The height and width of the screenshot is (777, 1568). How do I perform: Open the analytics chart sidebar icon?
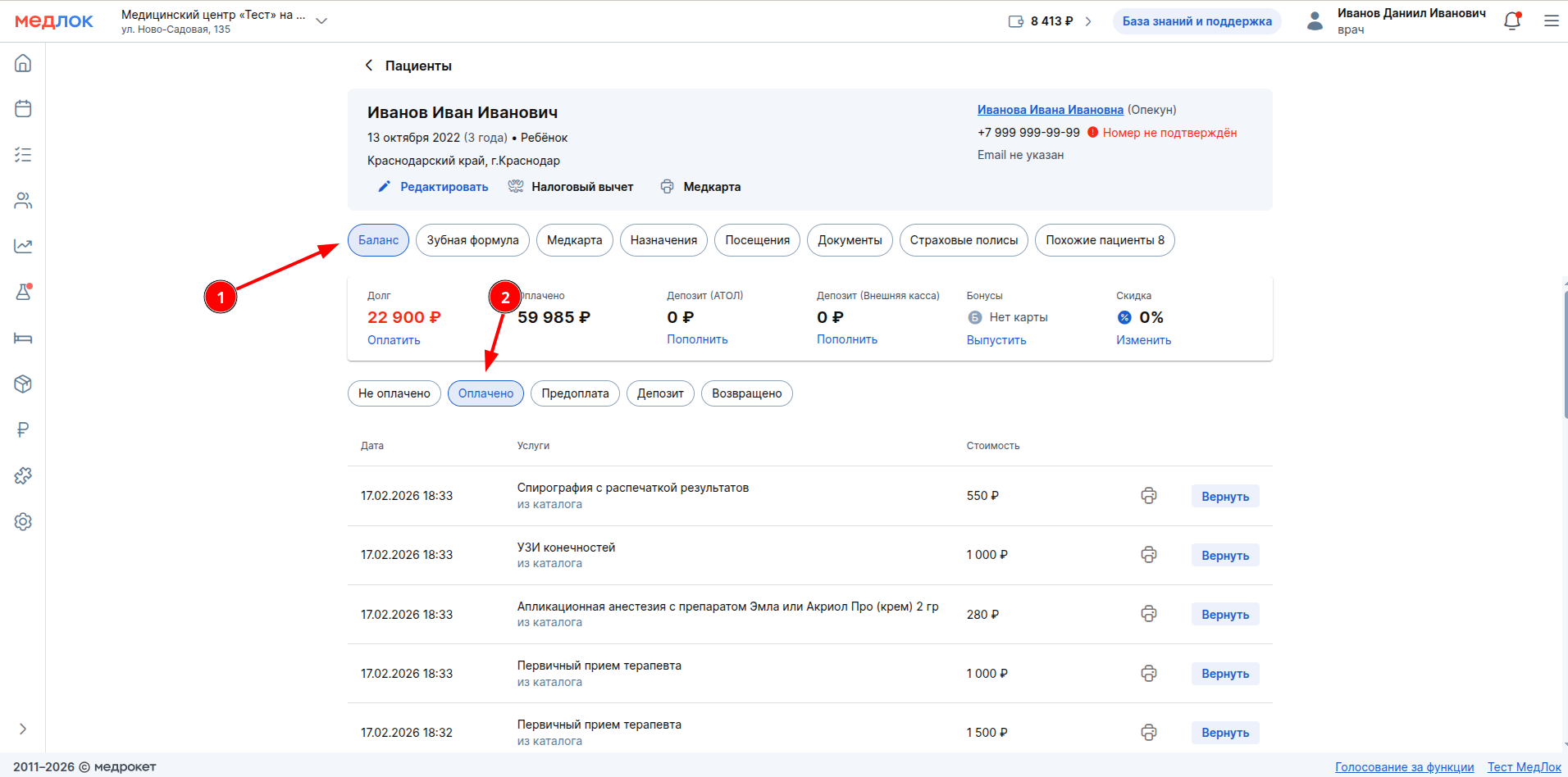(x=23, y=246)
